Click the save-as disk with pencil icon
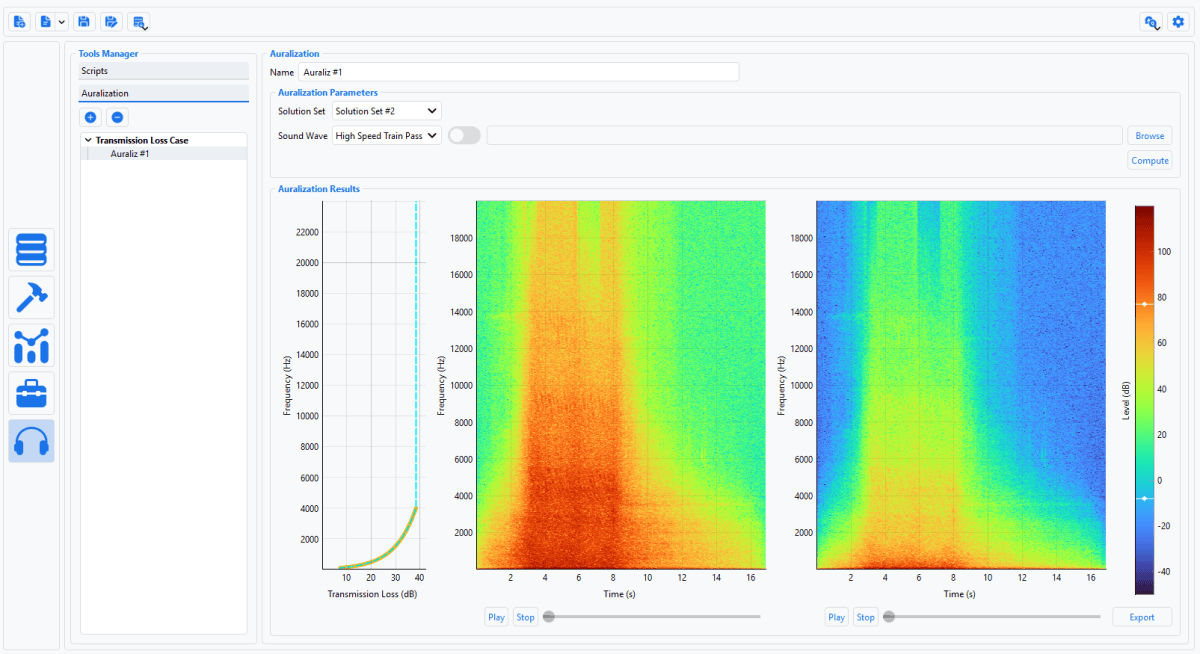Image resolution: width=1200 pixels, height=654 pixels. point(112,22)
